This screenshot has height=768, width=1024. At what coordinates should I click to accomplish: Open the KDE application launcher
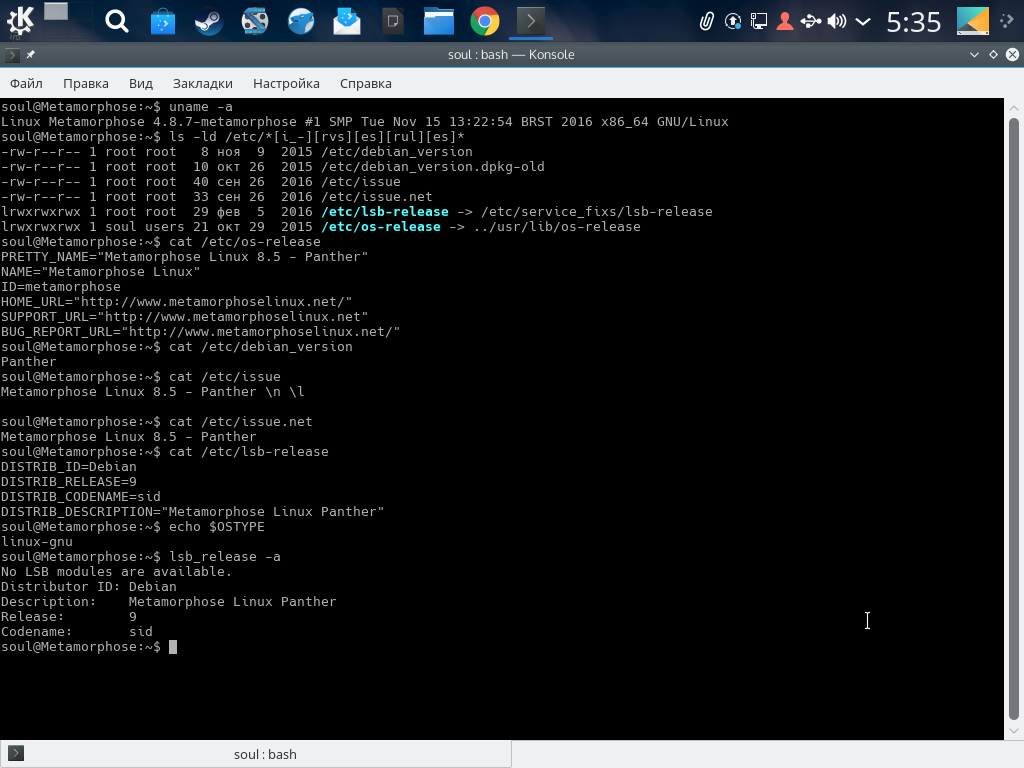tap(20, 21)
